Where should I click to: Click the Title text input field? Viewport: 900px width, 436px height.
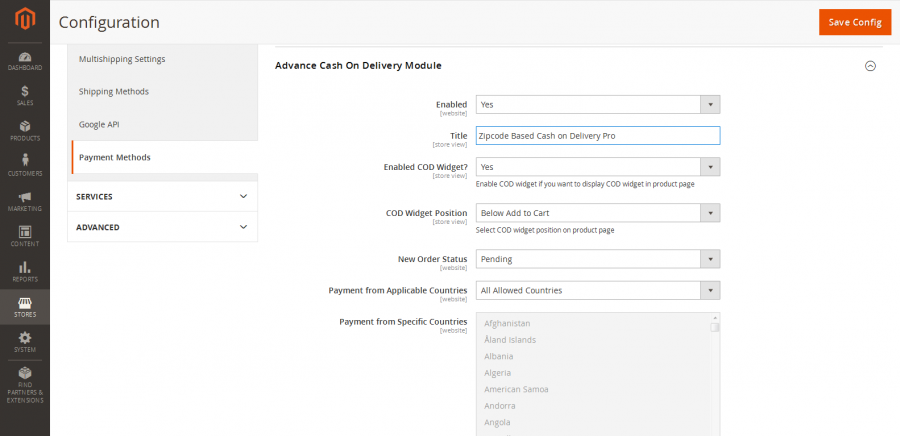click(597, 136)
